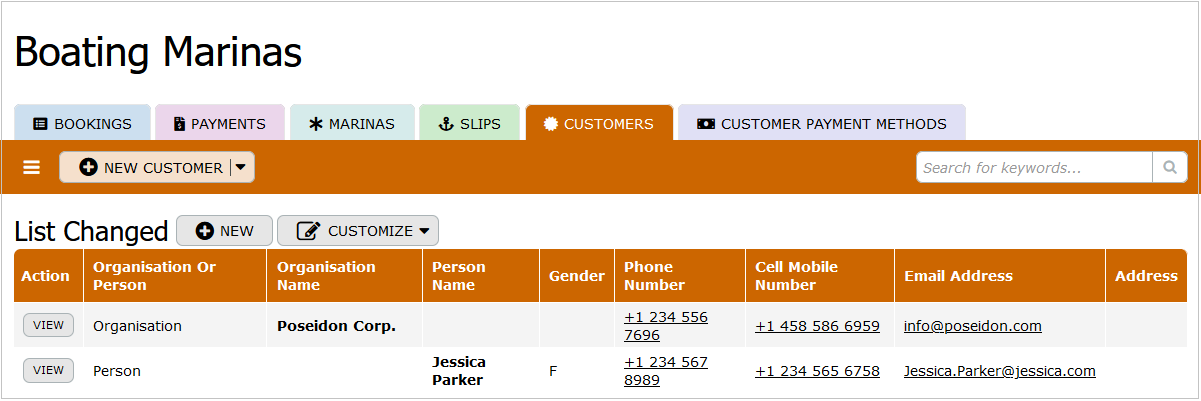Click the New button beside List Changed
Viewport: 1201px width, 401px height.
pyautogui.click(x=225, y=231)
